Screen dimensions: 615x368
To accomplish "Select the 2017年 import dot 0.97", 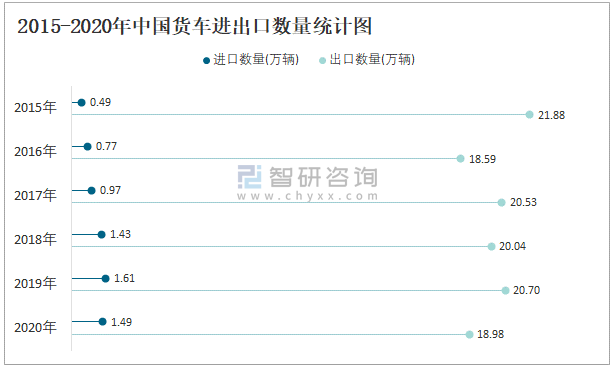I will pos(91,191).
